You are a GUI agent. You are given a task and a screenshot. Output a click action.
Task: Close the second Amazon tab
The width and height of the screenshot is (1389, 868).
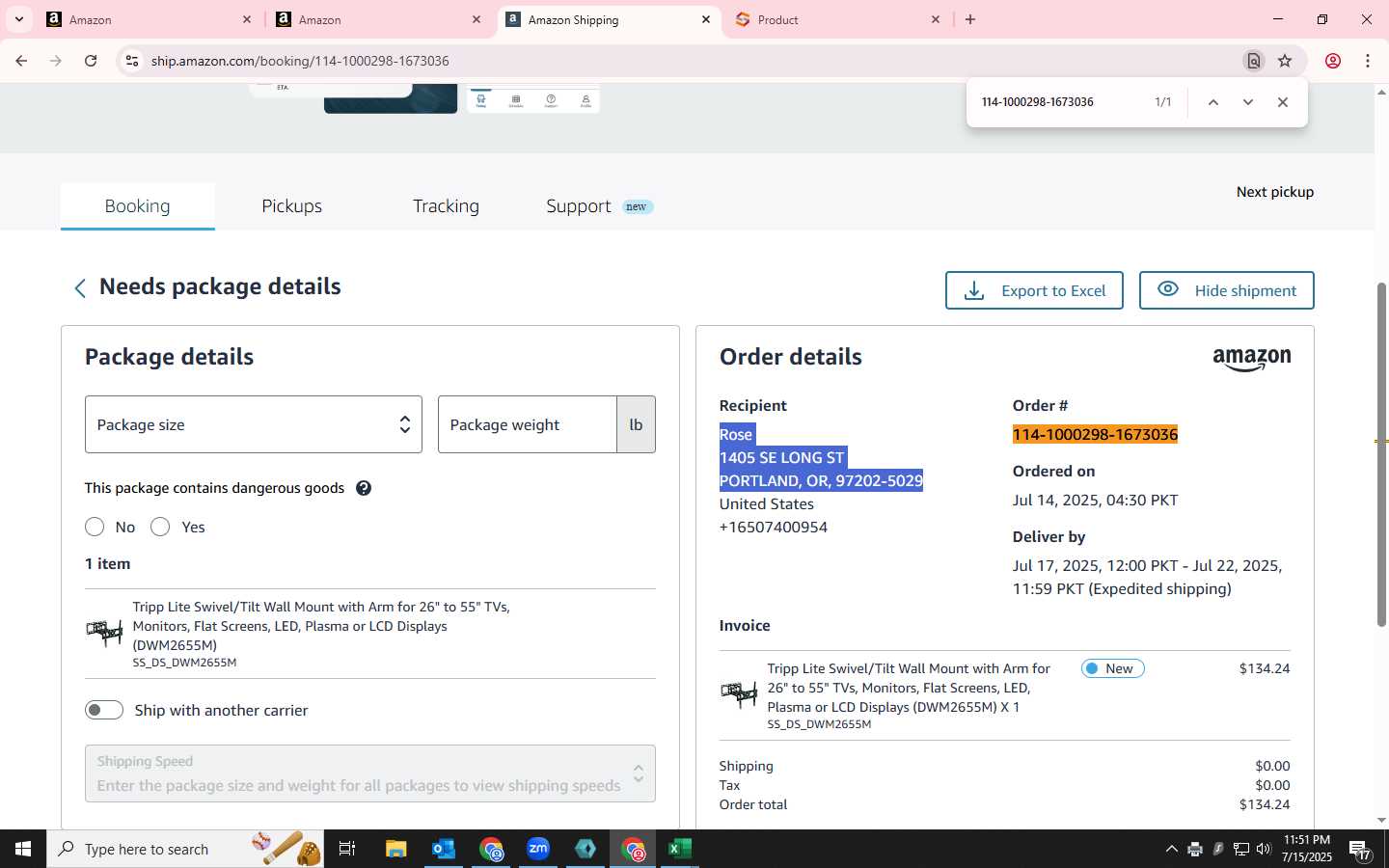[x=477, y=19]
